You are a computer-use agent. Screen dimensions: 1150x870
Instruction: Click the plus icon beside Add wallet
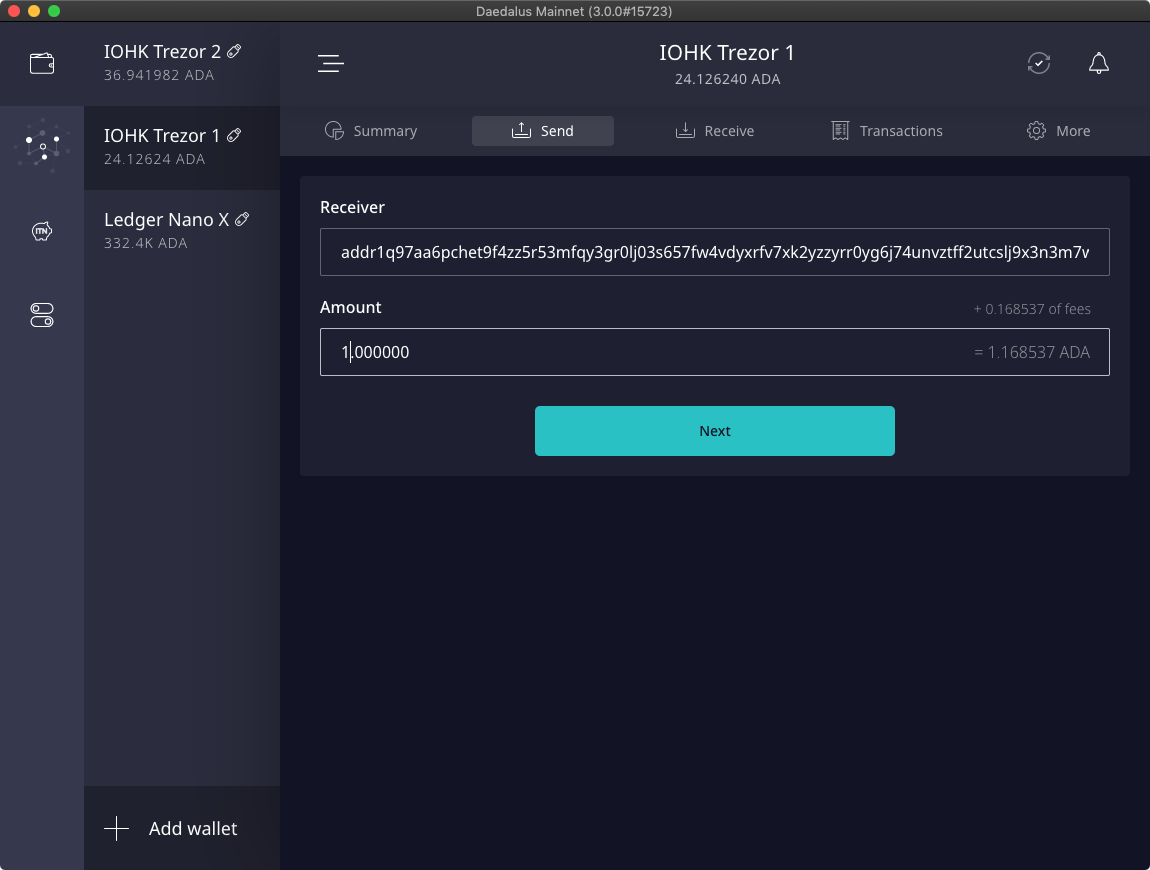[x=117, y=828]
